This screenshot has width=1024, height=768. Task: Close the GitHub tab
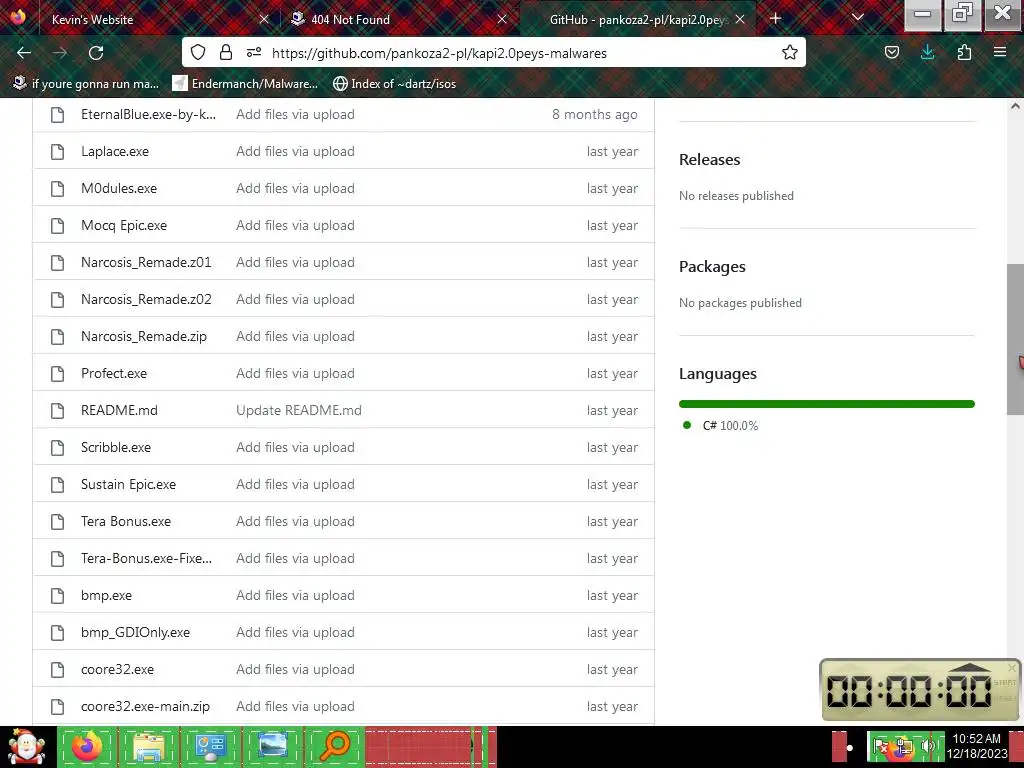tap(740, 19)
